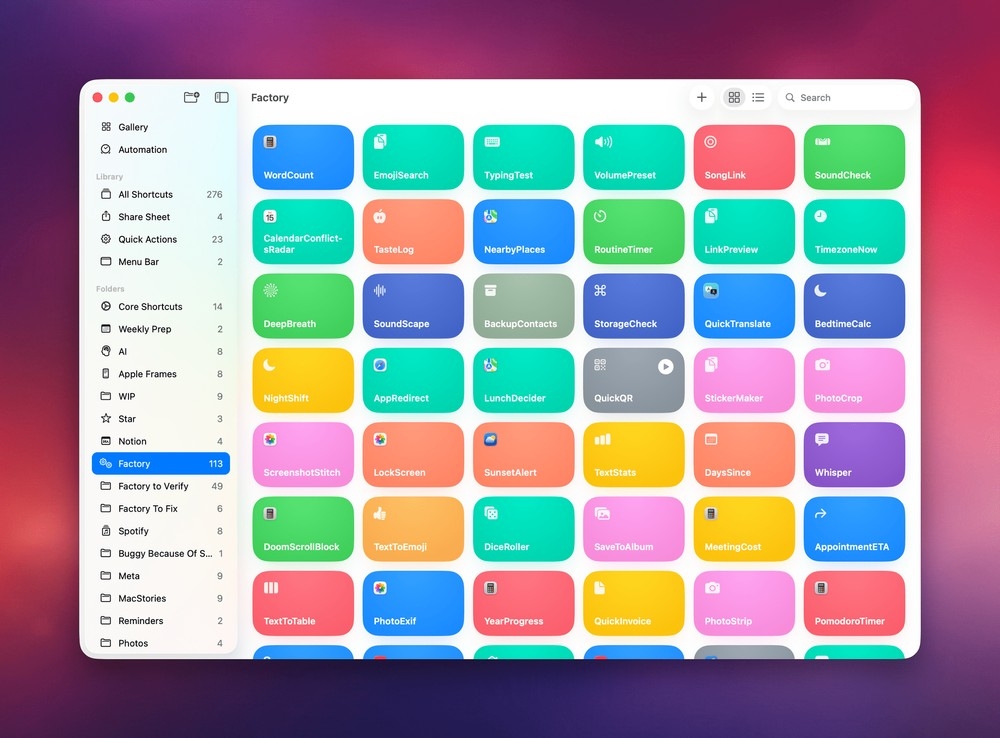The width and height of the screenshot is (1000, 738).
Task: Open the SoundCheck shortcut tile
Action: tap(854, 157)
